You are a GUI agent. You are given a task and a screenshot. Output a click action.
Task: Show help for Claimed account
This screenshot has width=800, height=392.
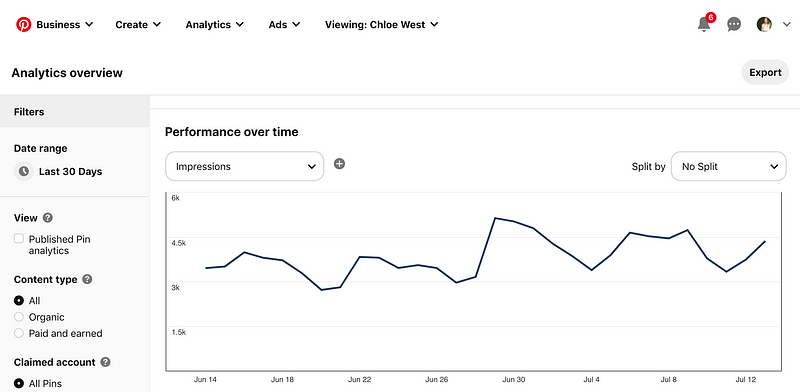click(105, 362)
